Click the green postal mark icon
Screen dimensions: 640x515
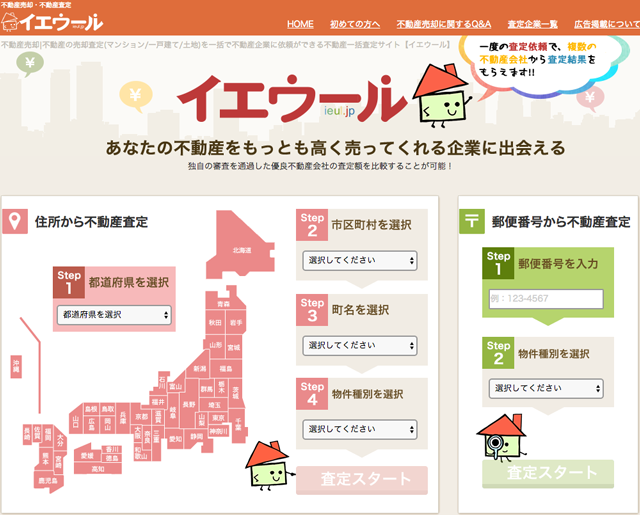pos(472,221)
